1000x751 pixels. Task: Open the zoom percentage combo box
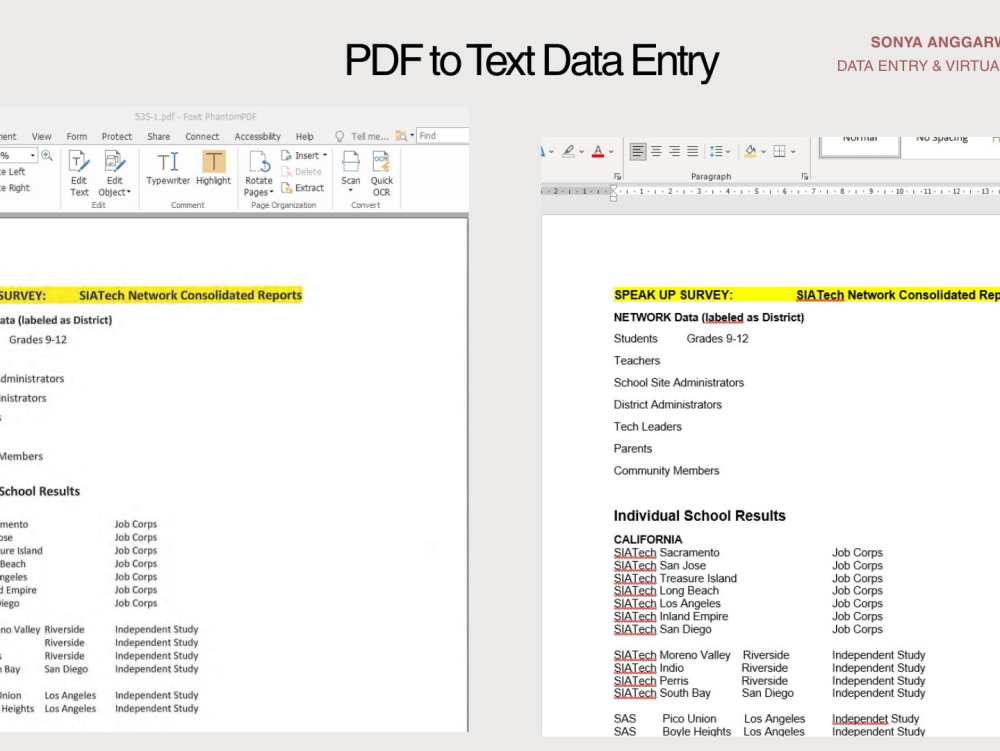pyautogui.click(x=18, y=156)
